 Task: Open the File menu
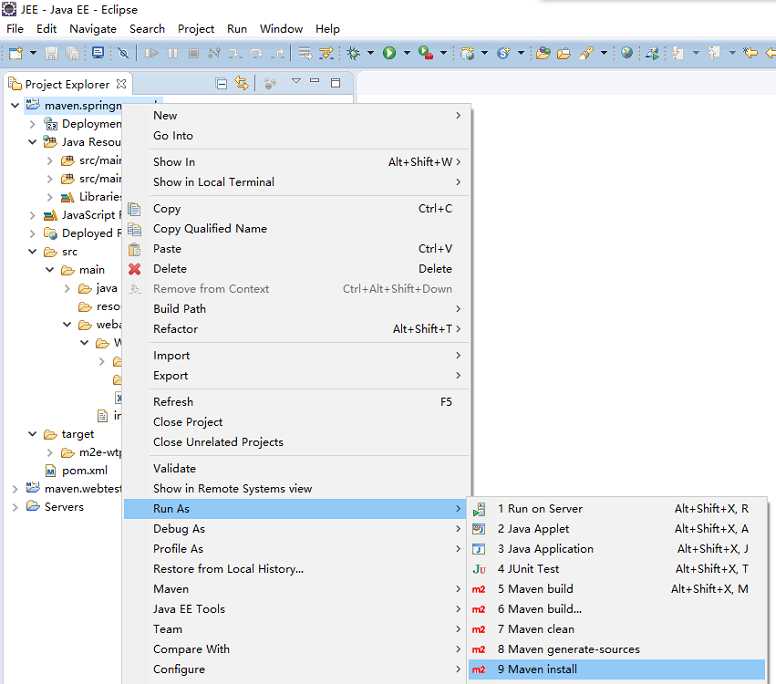tap(15, 29)
